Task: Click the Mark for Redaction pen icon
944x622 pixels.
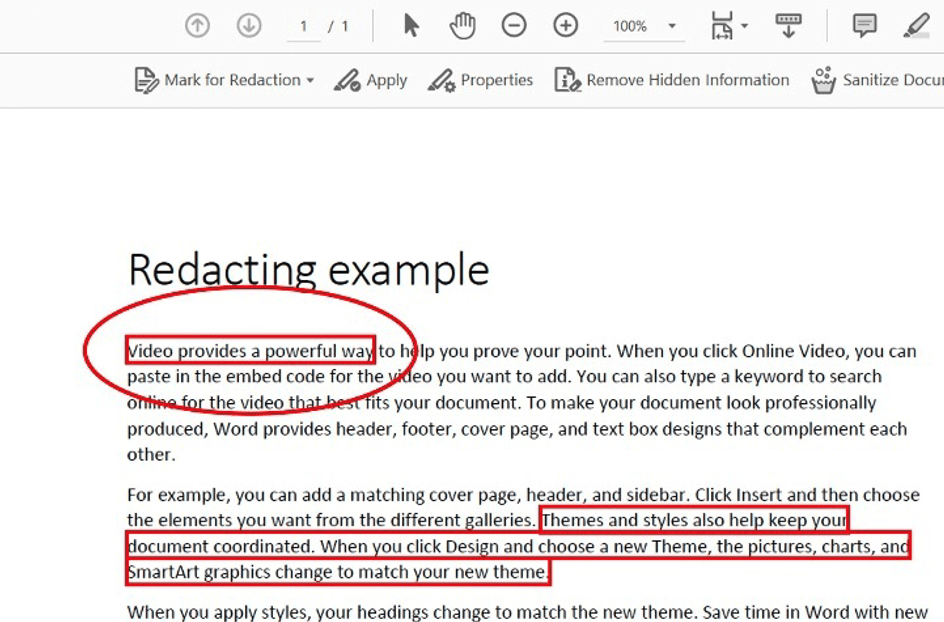Action: tap(148, 80)
